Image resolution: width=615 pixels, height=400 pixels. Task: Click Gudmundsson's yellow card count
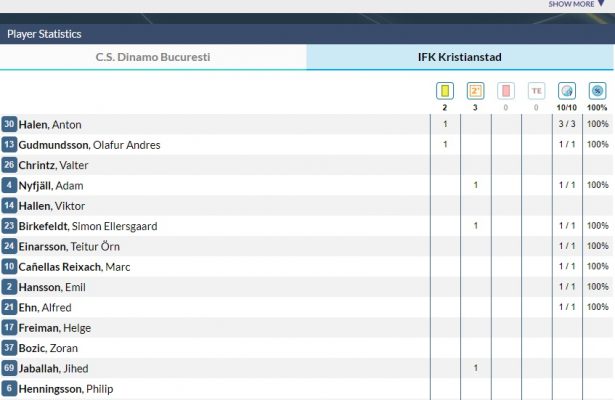click(x=445, y=144)
